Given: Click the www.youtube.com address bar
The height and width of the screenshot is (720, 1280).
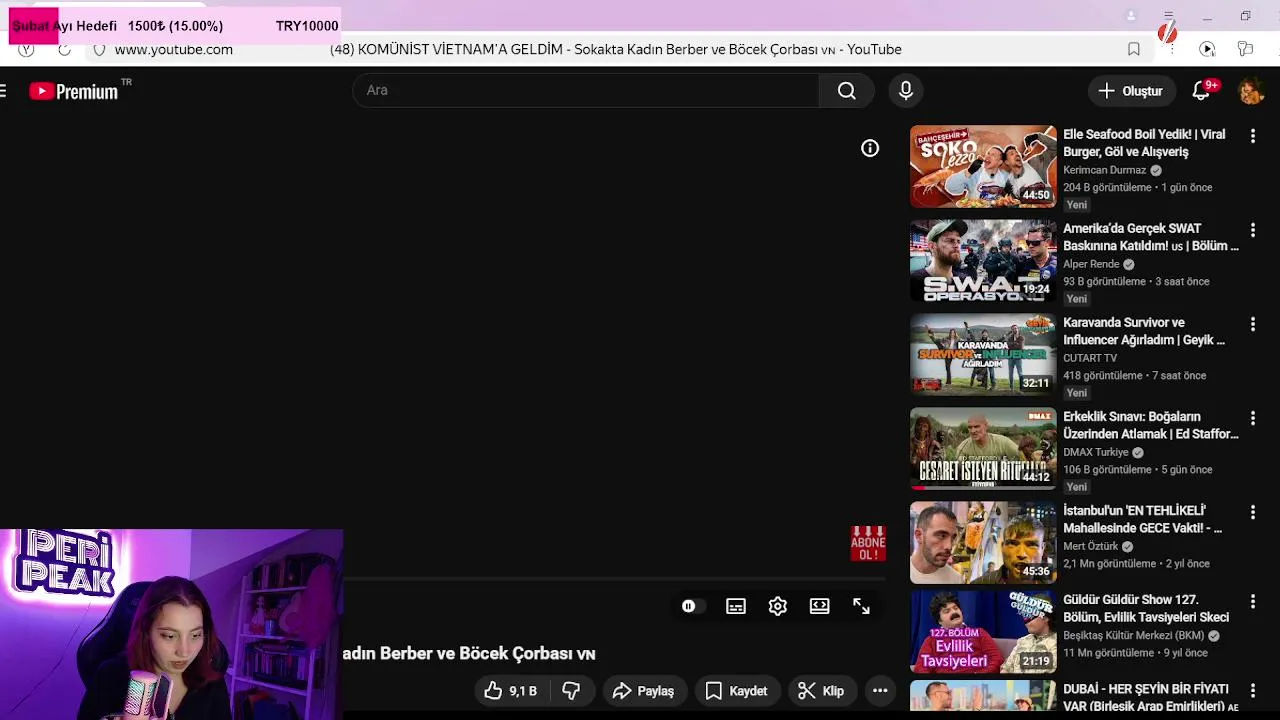Looking at the screenshot, I should point(174,49).
